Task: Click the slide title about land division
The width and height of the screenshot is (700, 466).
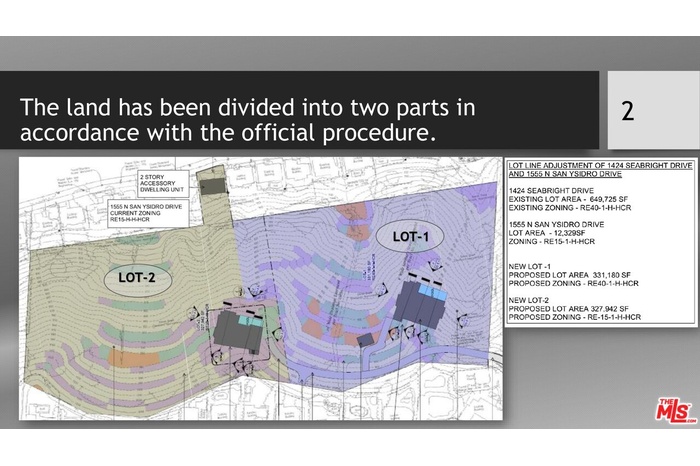Action: 248,120
